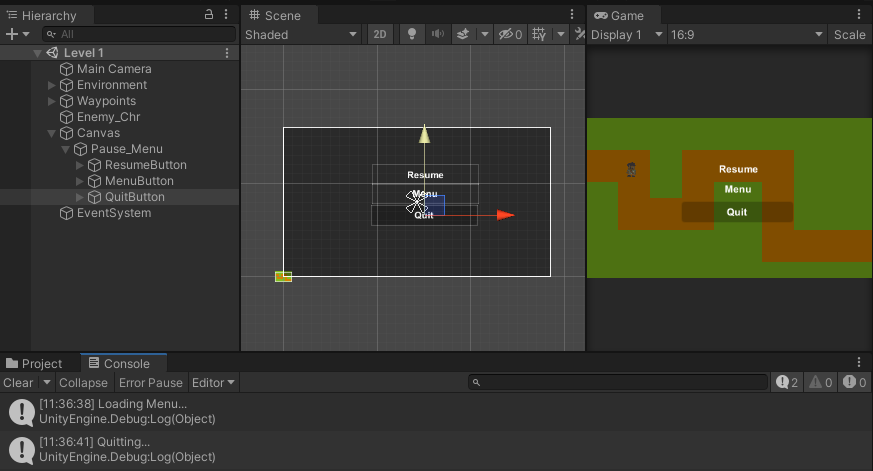Click the scene effects toggle icon
Image resolution: width=873 pixels, height=471 pixels.
(x=463, y=34)
